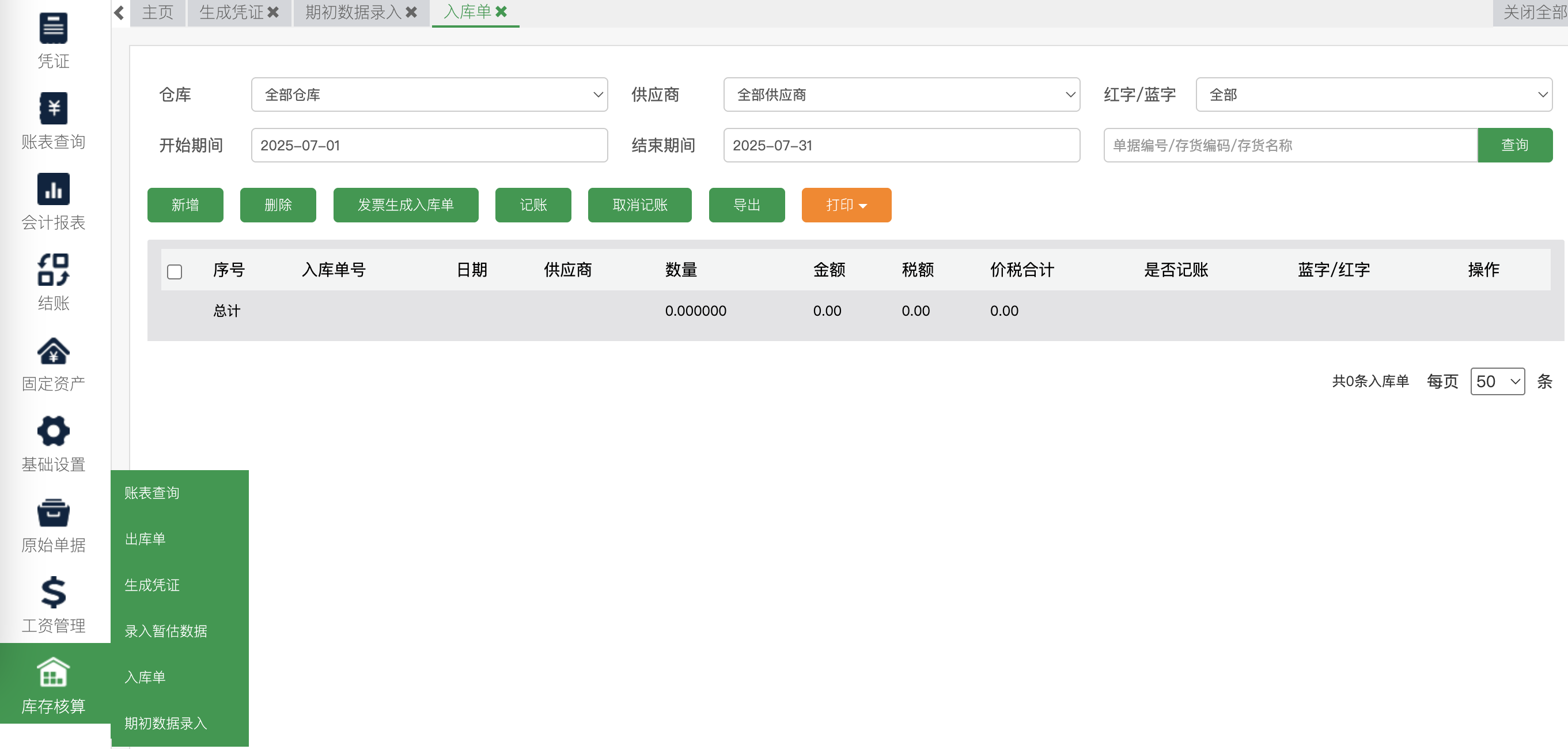This screenshot has width=1568, height=749.
Task: Close the 生成凭证 tab with X
Action: coord(273,12)
